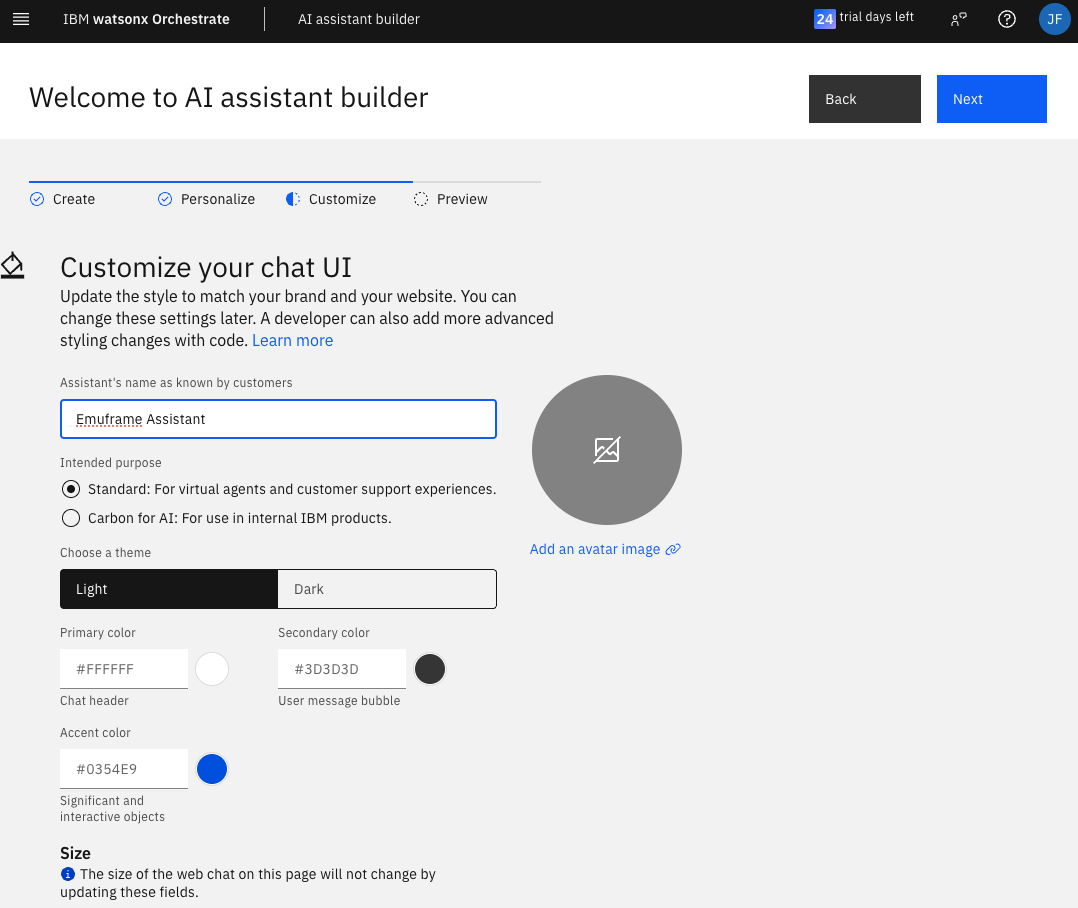Click the 24 trial days badge
The image size is (1078, 908).
(824, 19)
